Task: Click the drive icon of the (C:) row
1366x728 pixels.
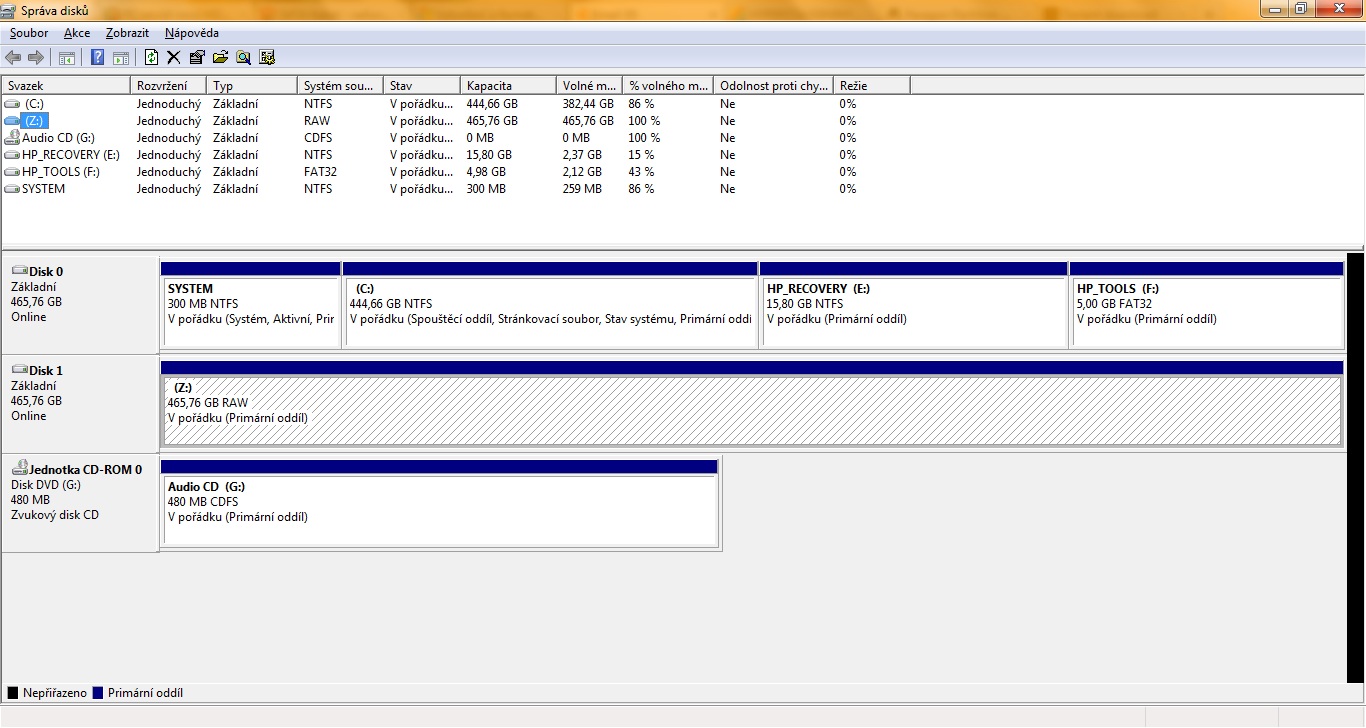Action: click(x=12, y=104)
